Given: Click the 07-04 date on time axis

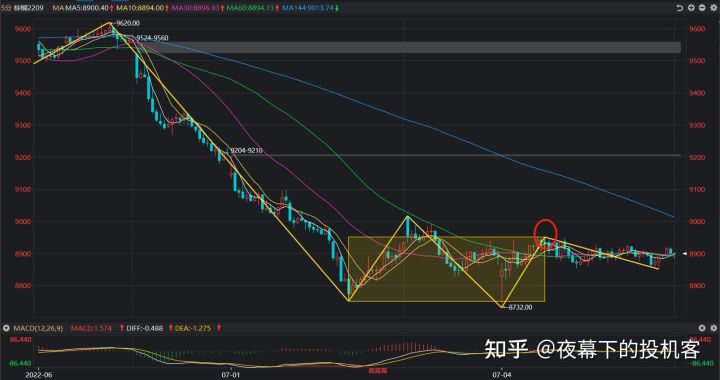Looking at the screenshot, I should point(502,374).
